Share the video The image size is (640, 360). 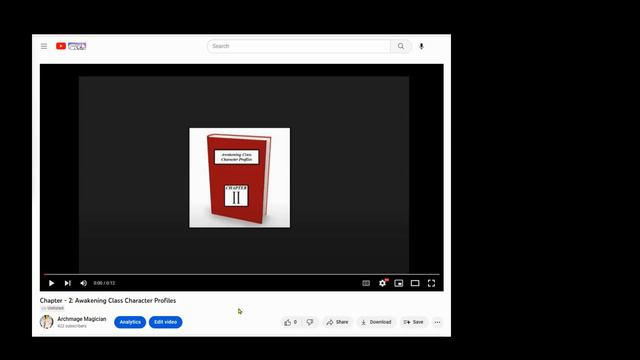pyautogui.click(x=338, y=322)
